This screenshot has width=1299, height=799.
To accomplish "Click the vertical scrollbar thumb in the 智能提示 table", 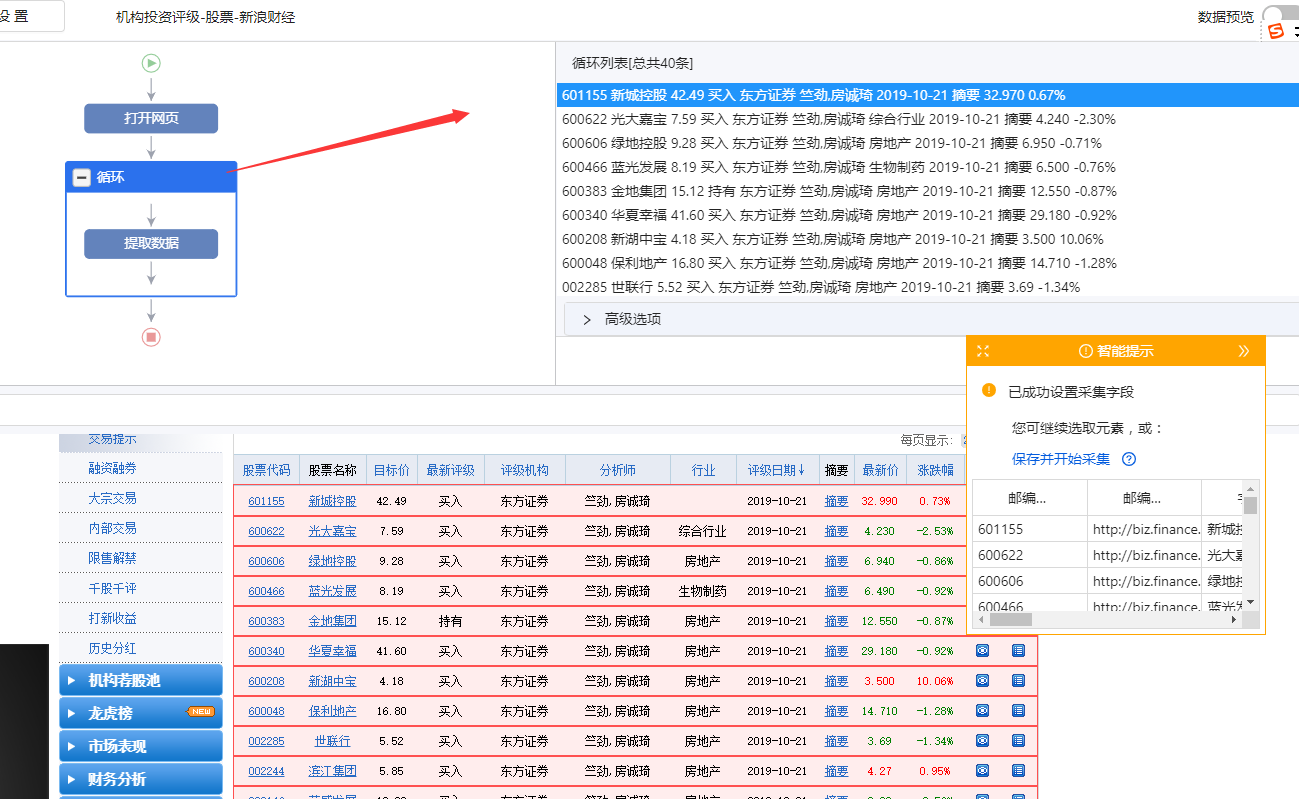I will (1251, 504).
